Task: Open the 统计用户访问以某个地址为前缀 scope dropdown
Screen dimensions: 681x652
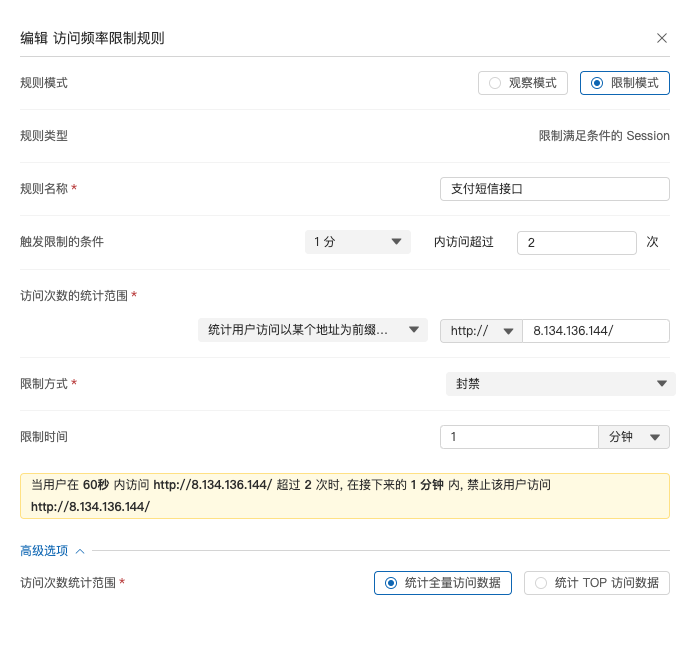Action: pyautogui.click(x=312, y=330)
